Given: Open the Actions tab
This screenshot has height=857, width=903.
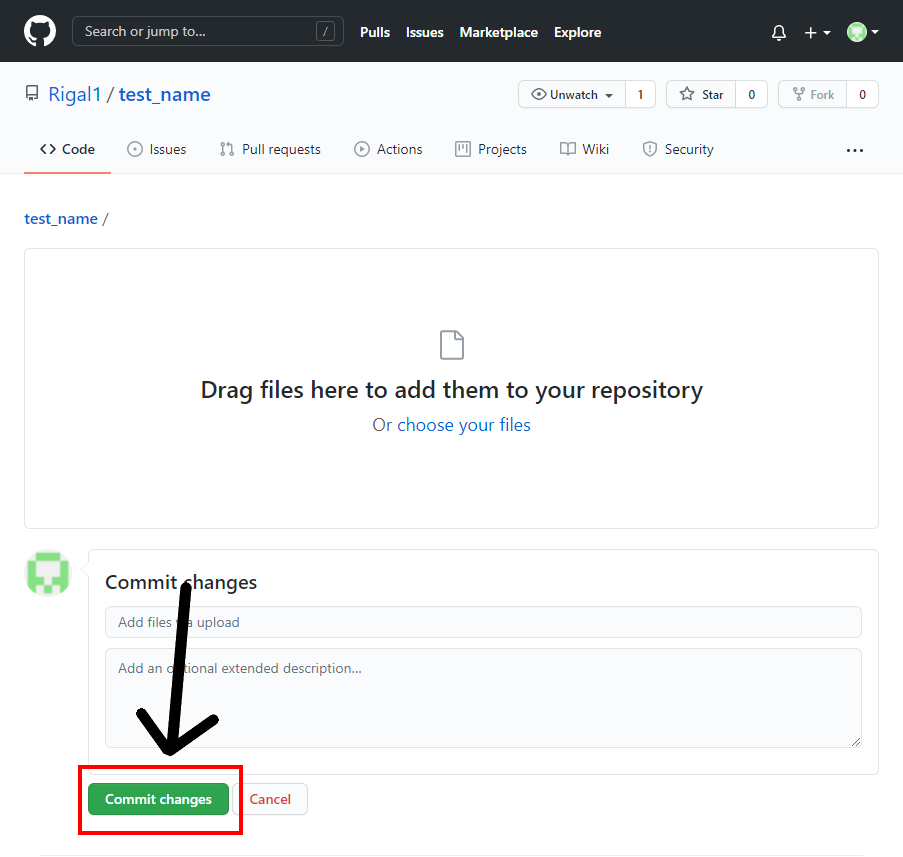Looking at the screenshot, I should point(388,148).
